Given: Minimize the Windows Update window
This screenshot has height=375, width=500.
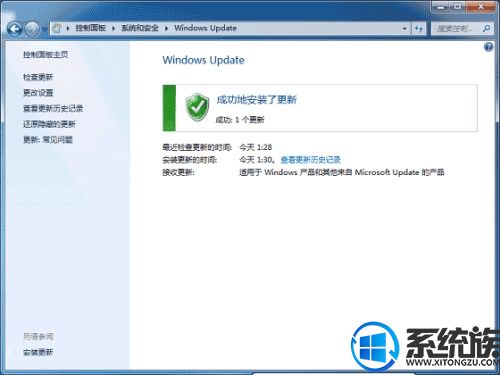Looking at the screenshot, I should (442, 7).
